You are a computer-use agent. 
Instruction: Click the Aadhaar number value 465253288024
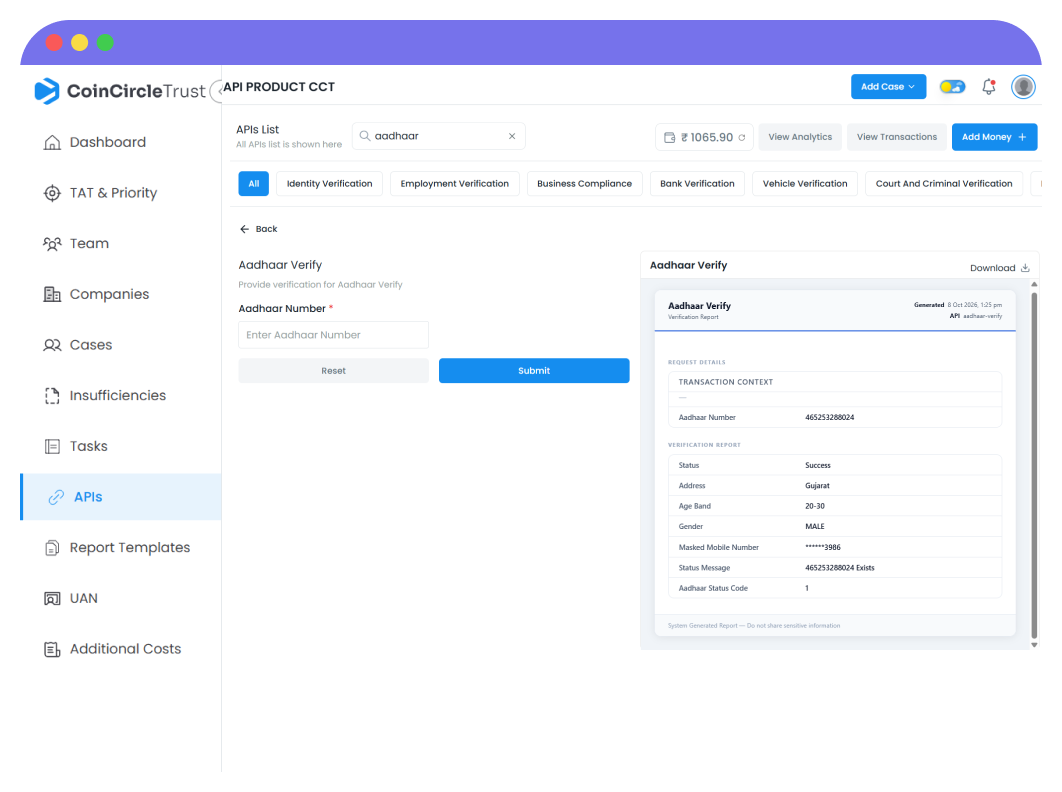[830, 417]
